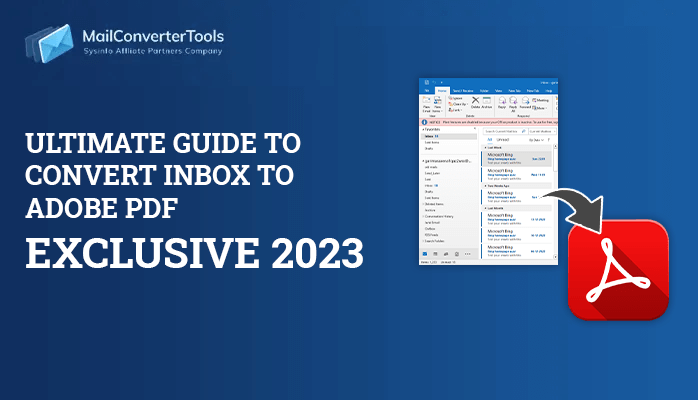Viewport: 698px width, 400px height.
Task: Open the Microsoft Bing email under Two Weeks Ago
Action: [516, 197]
